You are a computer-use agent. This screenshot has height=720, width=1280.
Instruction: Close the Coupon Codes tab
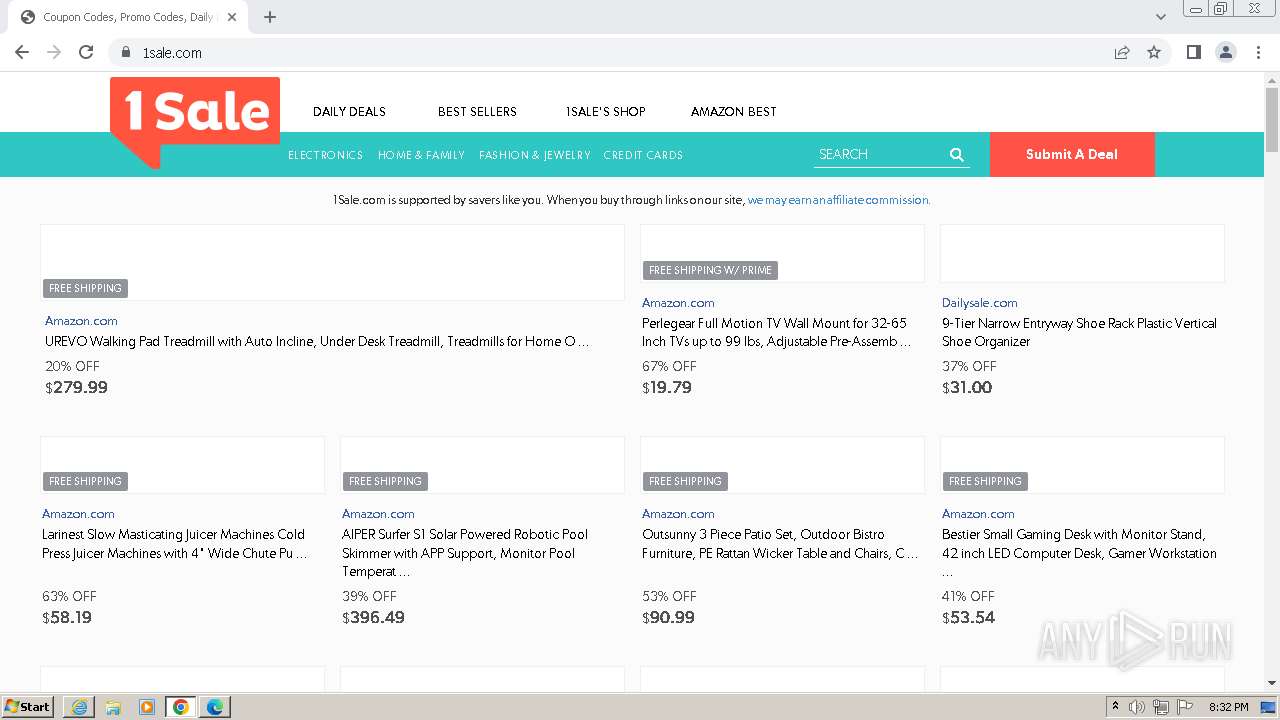[232, 17]
